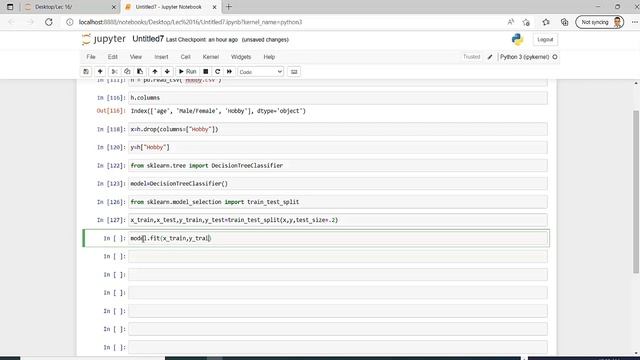Click the In [127] prompt label
The image size is (640, 360).
pos(111,220)
